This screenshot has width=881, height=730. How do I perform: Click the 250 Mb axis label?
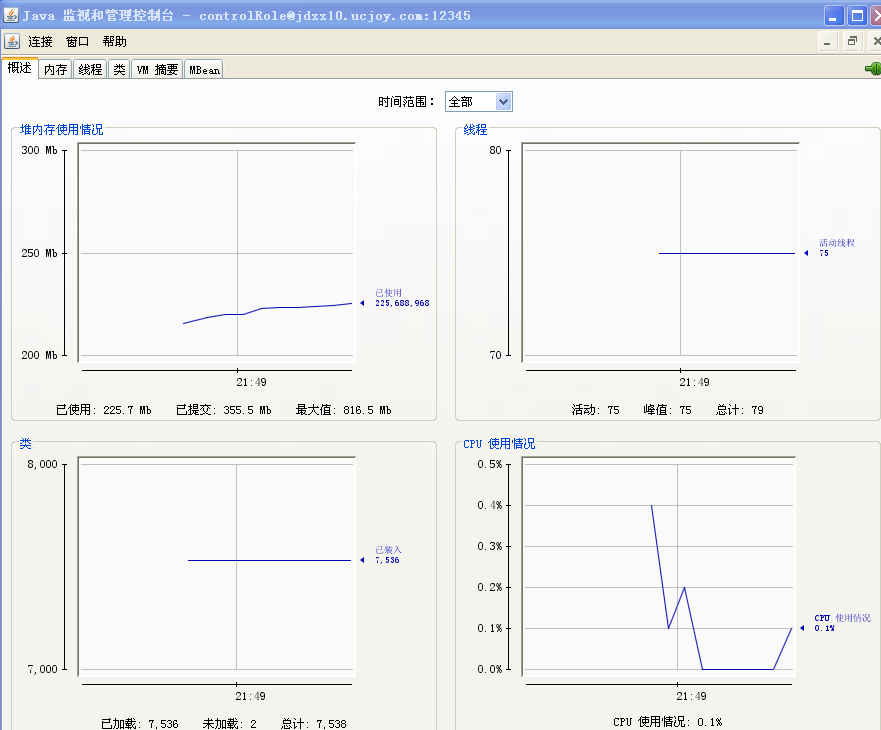(39, 253)
